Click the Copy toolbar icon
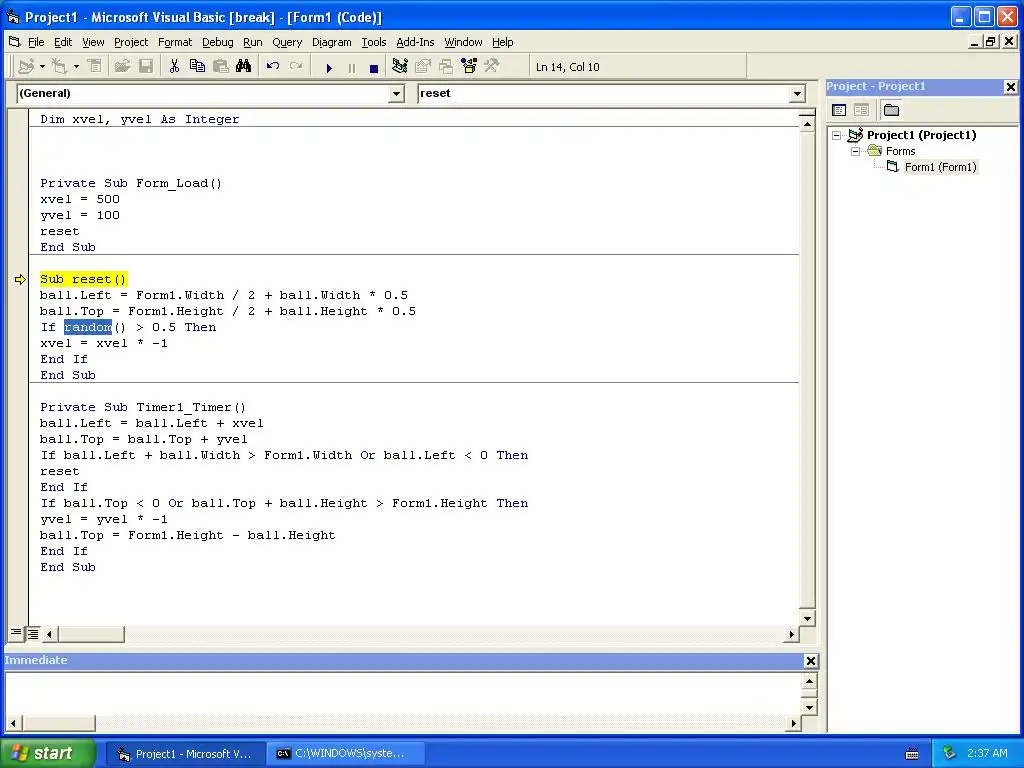The image size is (1024, 768). point(197,67)
